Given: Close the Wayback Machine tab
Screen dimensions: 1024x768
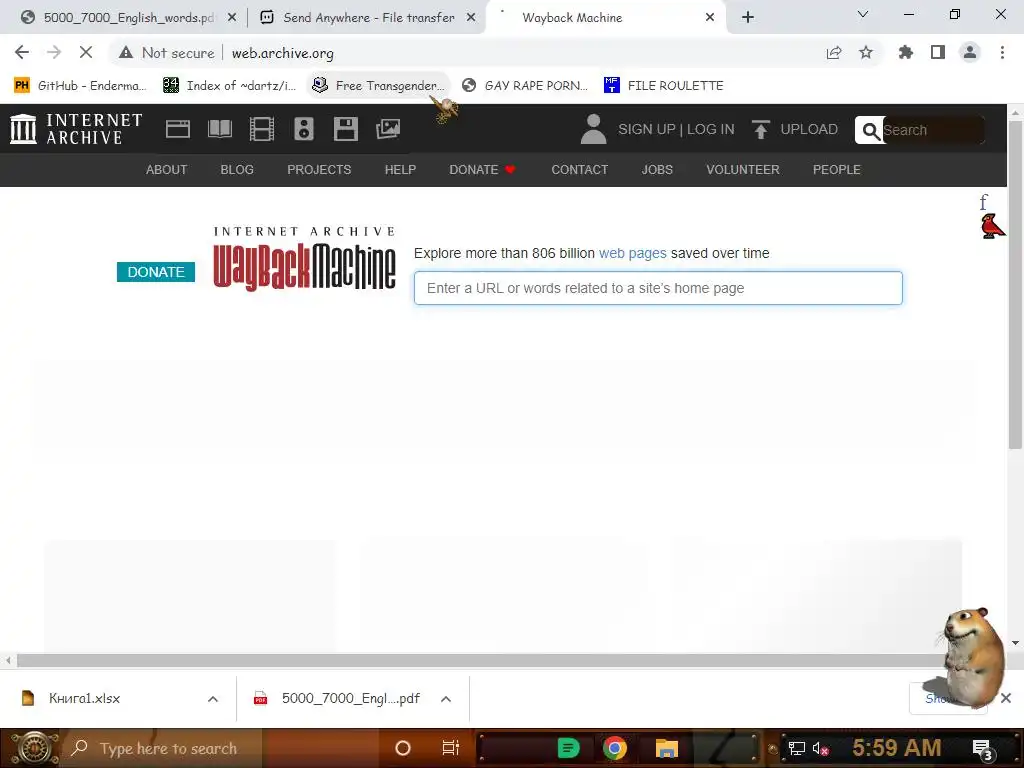Looking at the screenshot, I should coord(710,18).
